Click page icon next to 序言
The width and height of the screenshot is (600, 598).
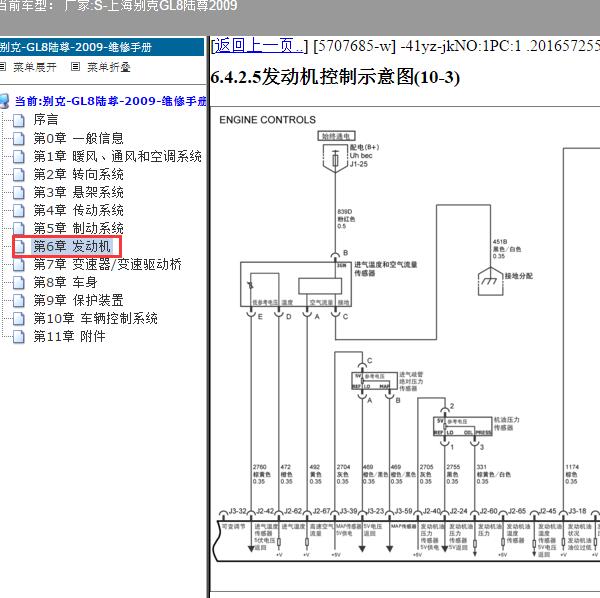[19, 120]
